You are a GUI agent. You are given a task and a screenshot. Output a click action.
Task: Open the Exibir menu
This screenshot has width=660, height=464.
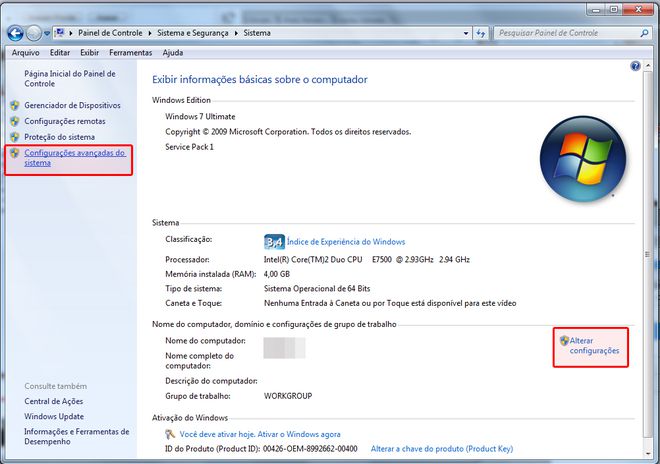point(90,53)
